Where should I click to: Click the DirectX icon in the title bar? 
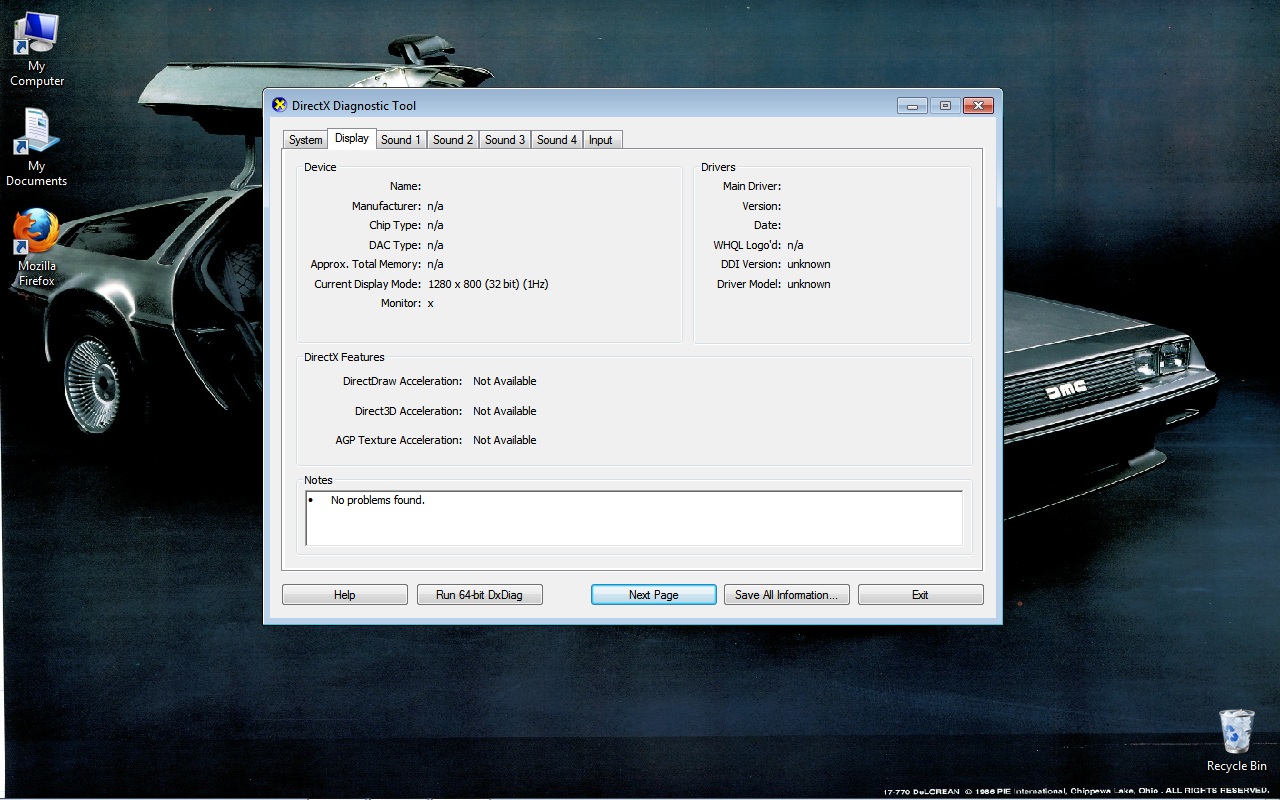[280, 105]
